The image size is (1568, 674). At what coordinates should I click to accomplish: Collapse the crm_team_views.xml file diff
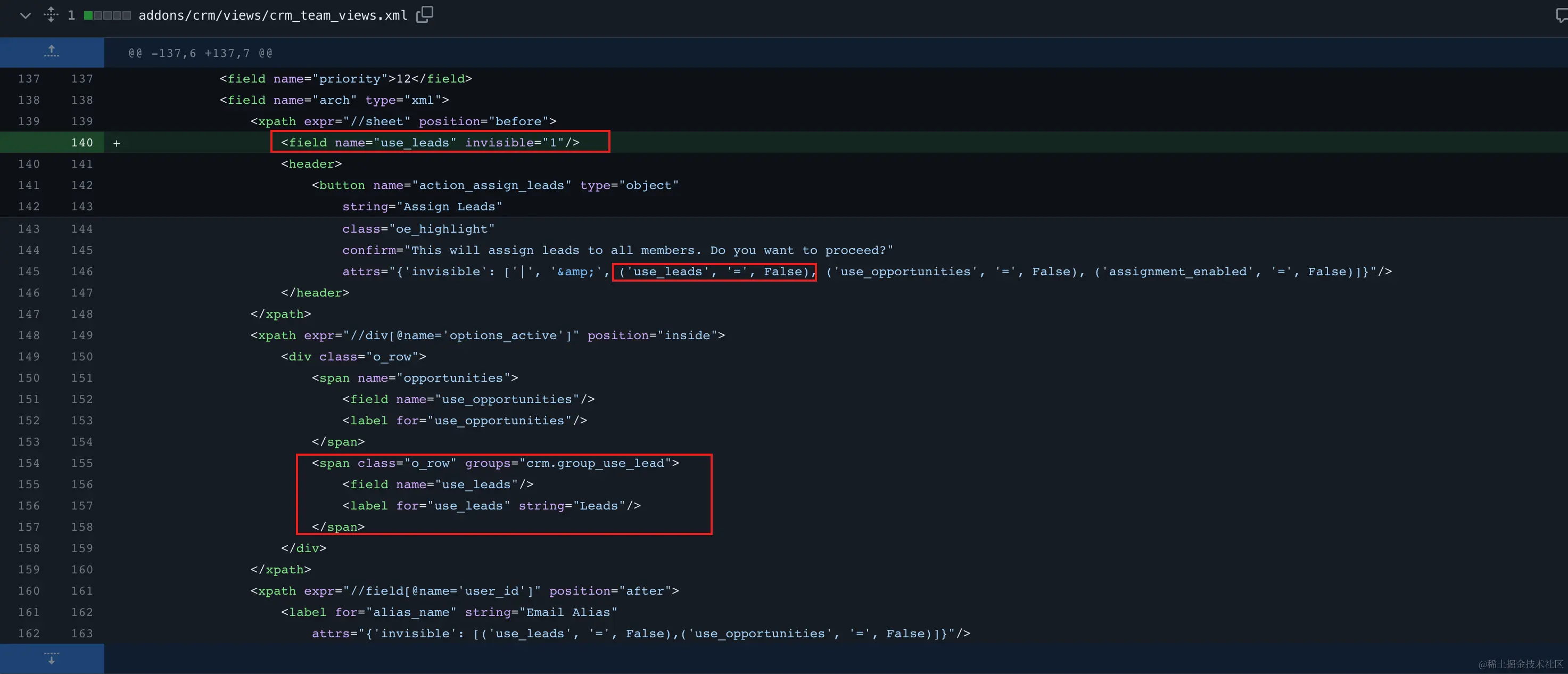[x=25, y=15]
